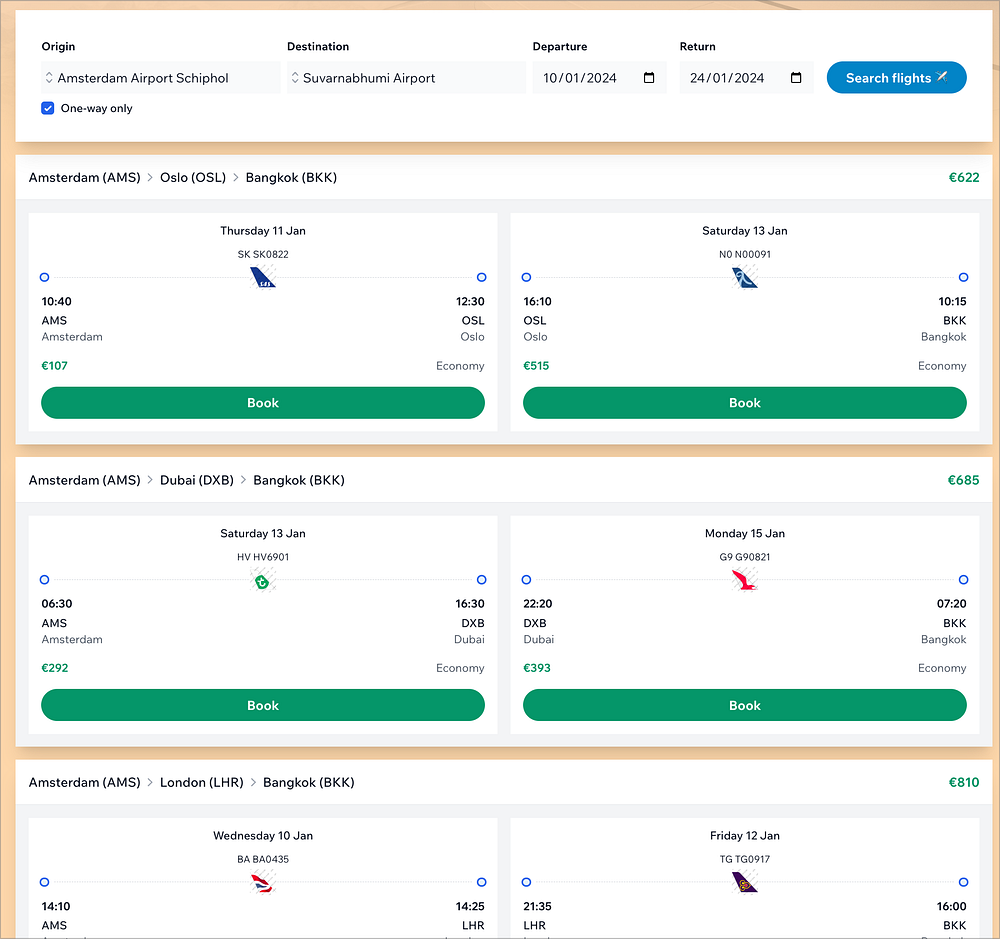
Task: Click the green Transavia airline logo
Action: [x=263, y=581]
